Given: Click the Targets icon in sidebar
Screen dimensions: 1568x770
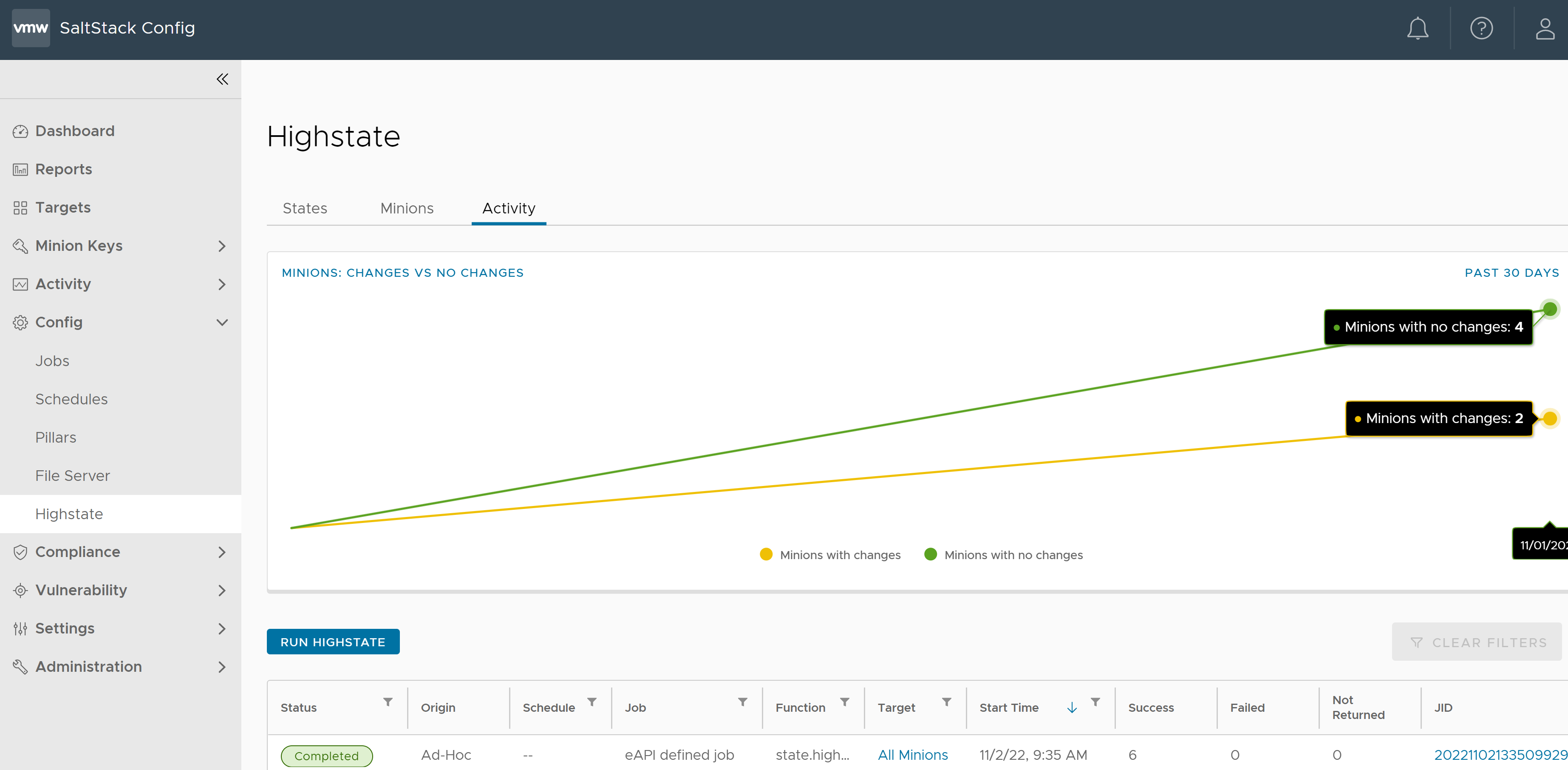Looking at the screenshot, I should tap(20, 207).
